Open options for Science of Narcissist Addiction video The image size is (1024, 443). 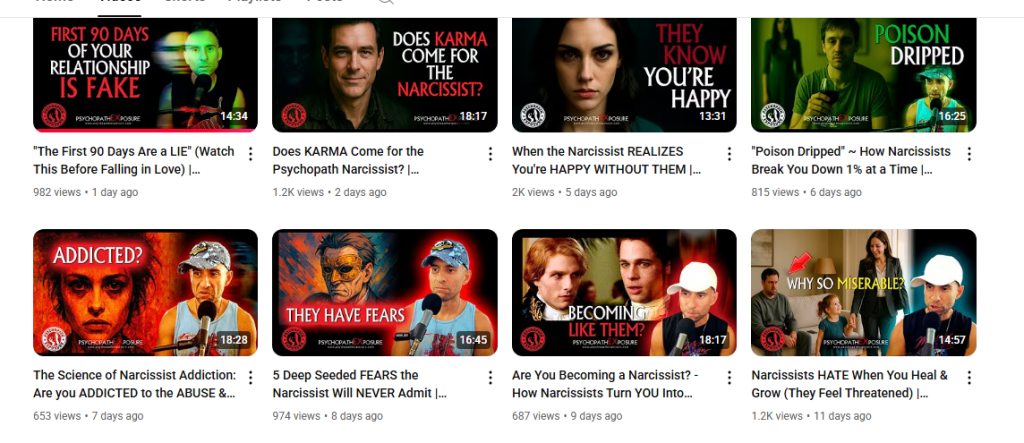[x=250, y=378]
